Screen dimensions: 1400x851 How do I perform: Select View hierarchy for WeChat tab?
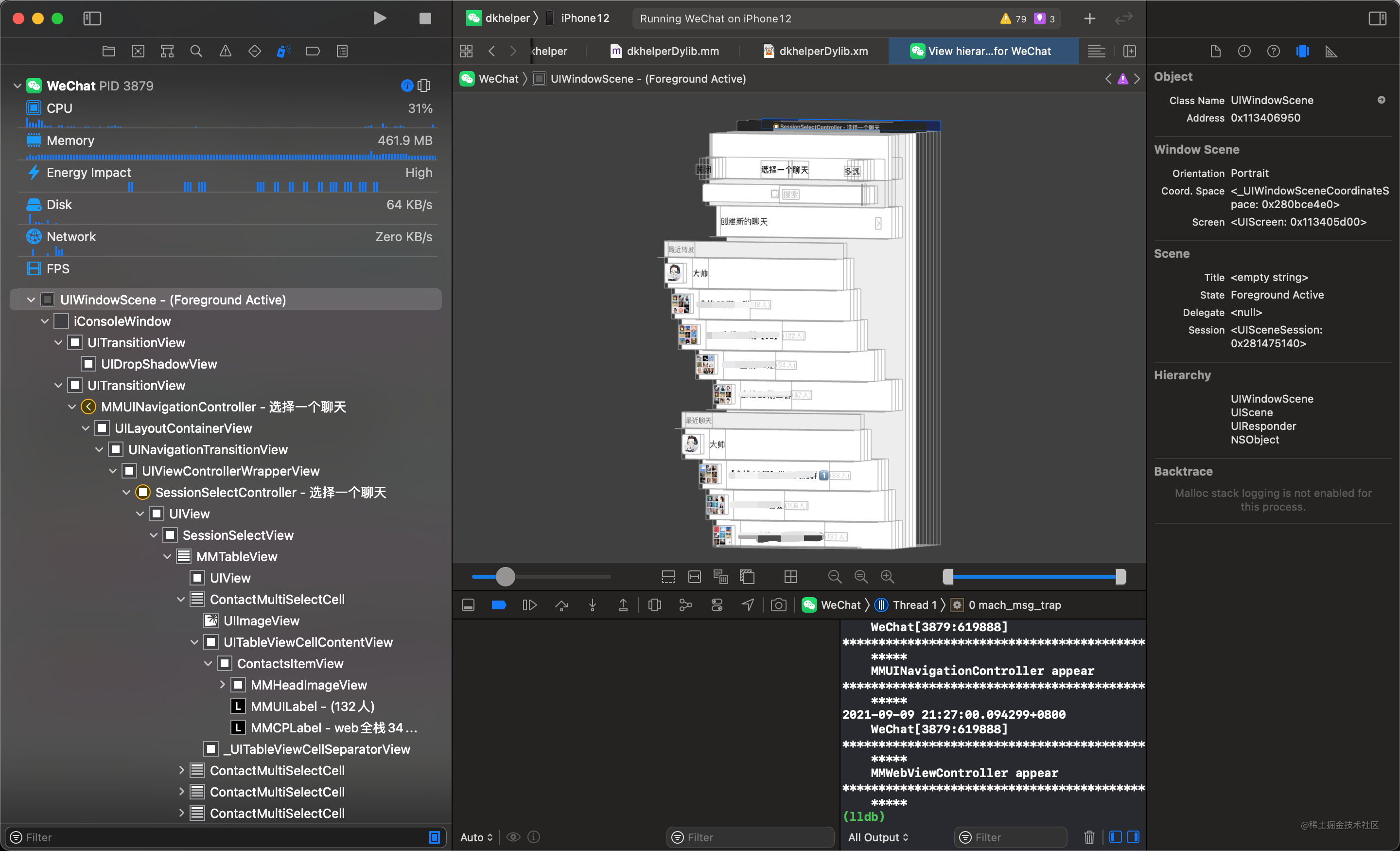coord(983,51)
